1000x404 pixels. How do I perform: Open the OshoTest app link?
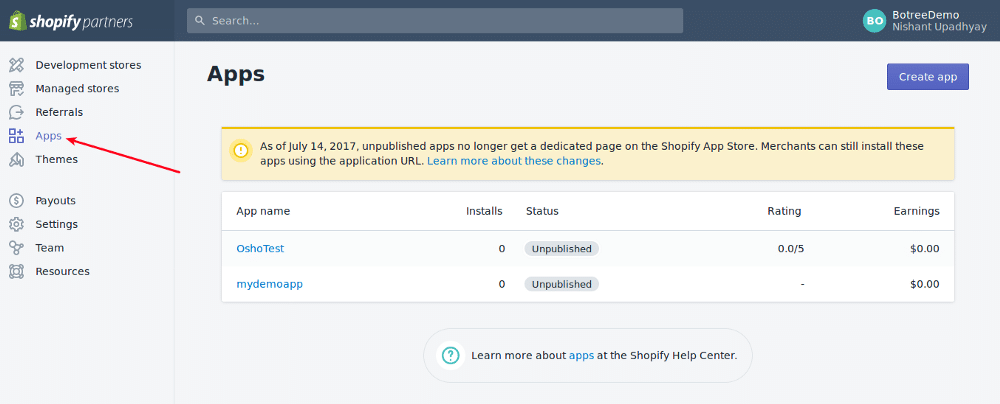coord(260,249)
